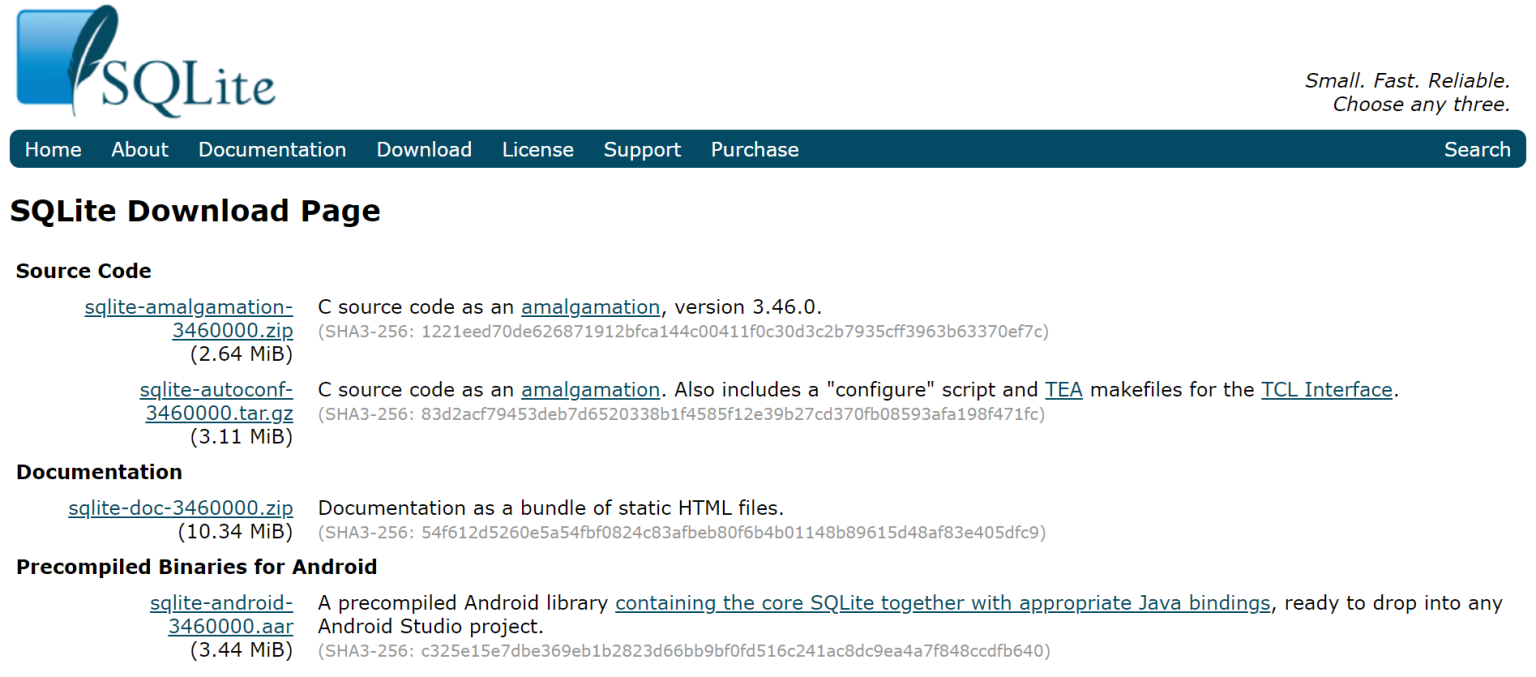Click Search in the navigation bar

click(1477, 149)
